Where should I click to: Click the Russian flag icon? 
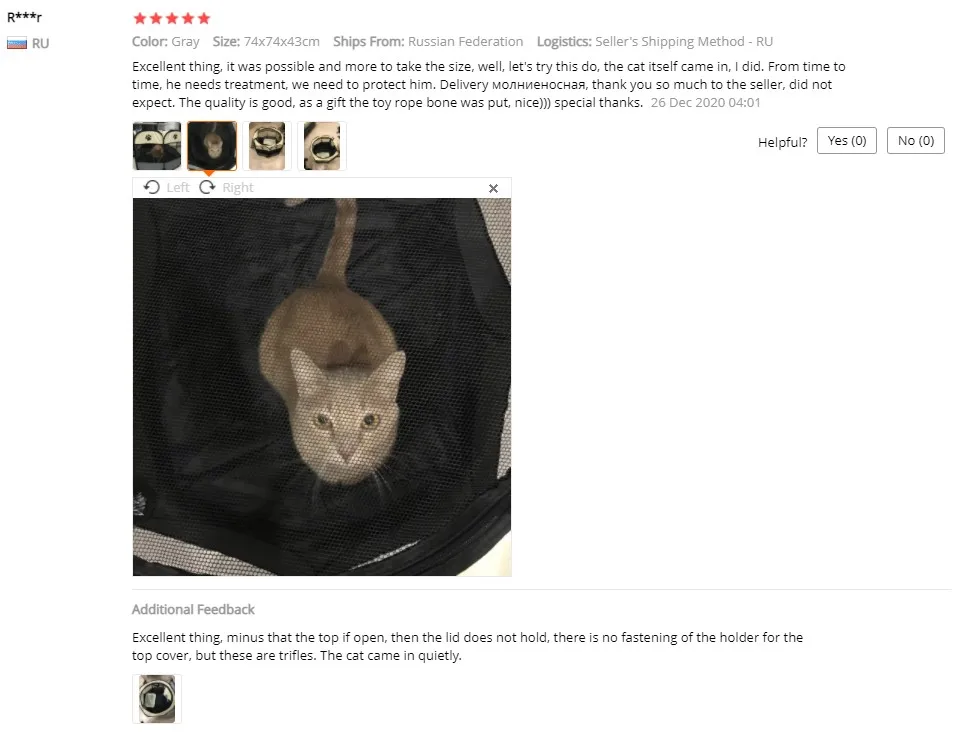click(x=17, y=43)
